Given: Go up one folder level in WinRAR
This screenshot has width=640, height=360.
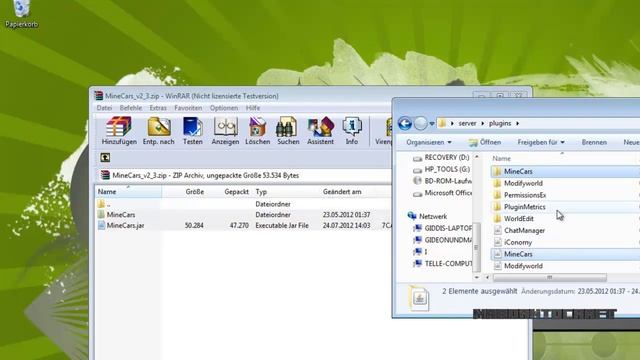Looking at the screenshot, I should (105, 158).
